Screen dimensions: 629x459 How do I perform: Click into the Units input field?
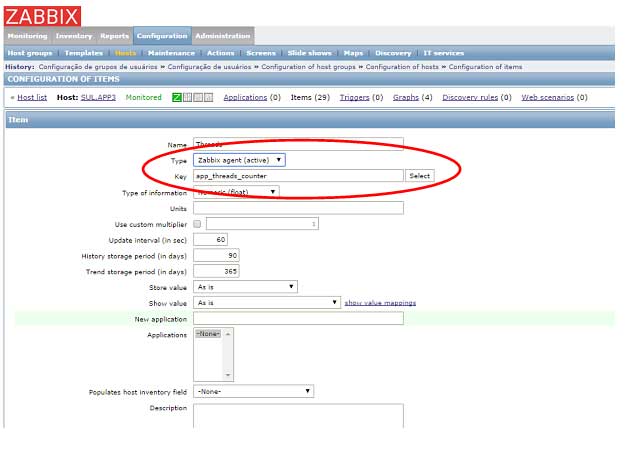(298, 208)
